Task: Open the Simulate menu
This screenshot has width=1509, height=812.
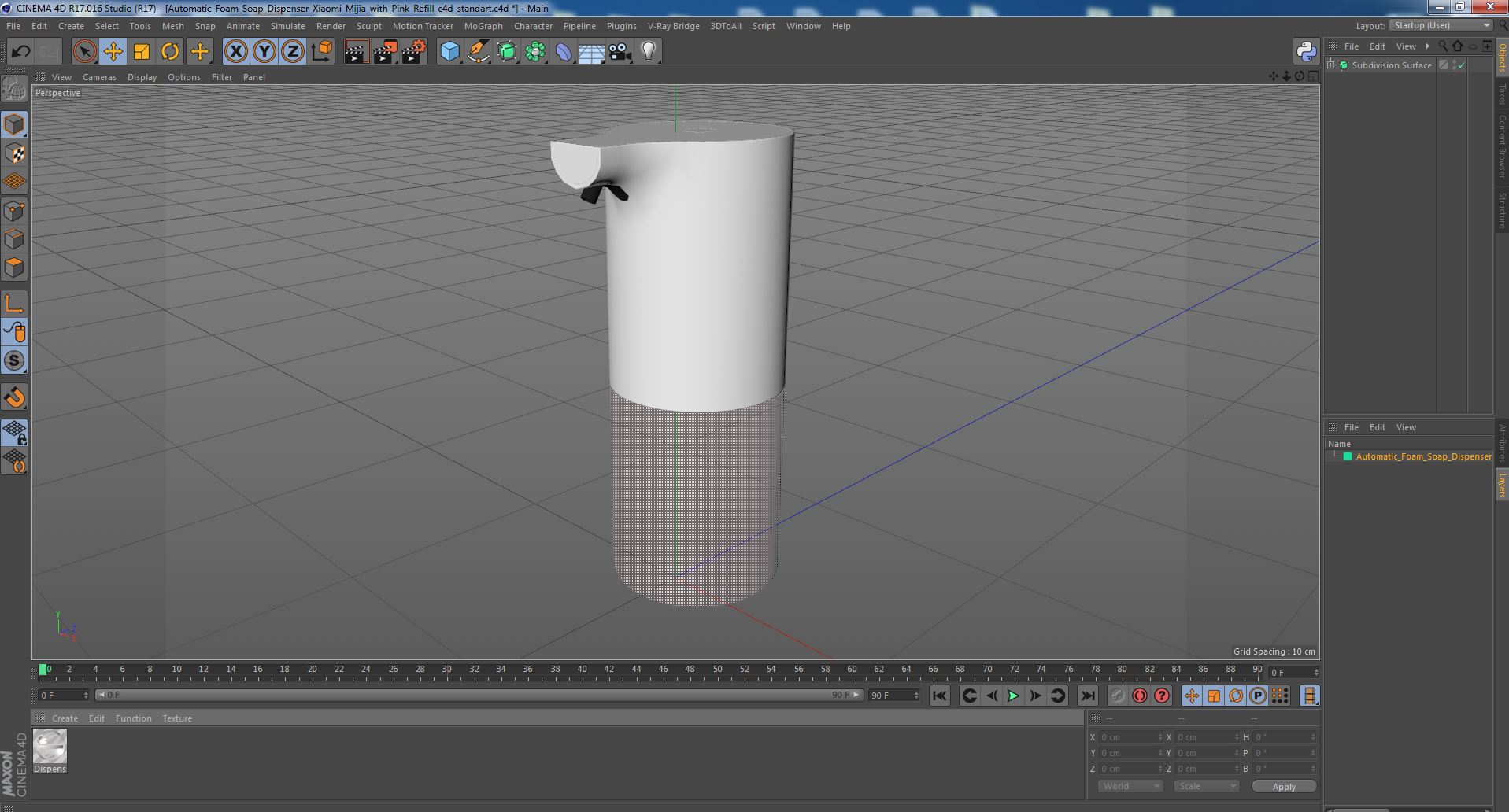Action: pos(288,26)
